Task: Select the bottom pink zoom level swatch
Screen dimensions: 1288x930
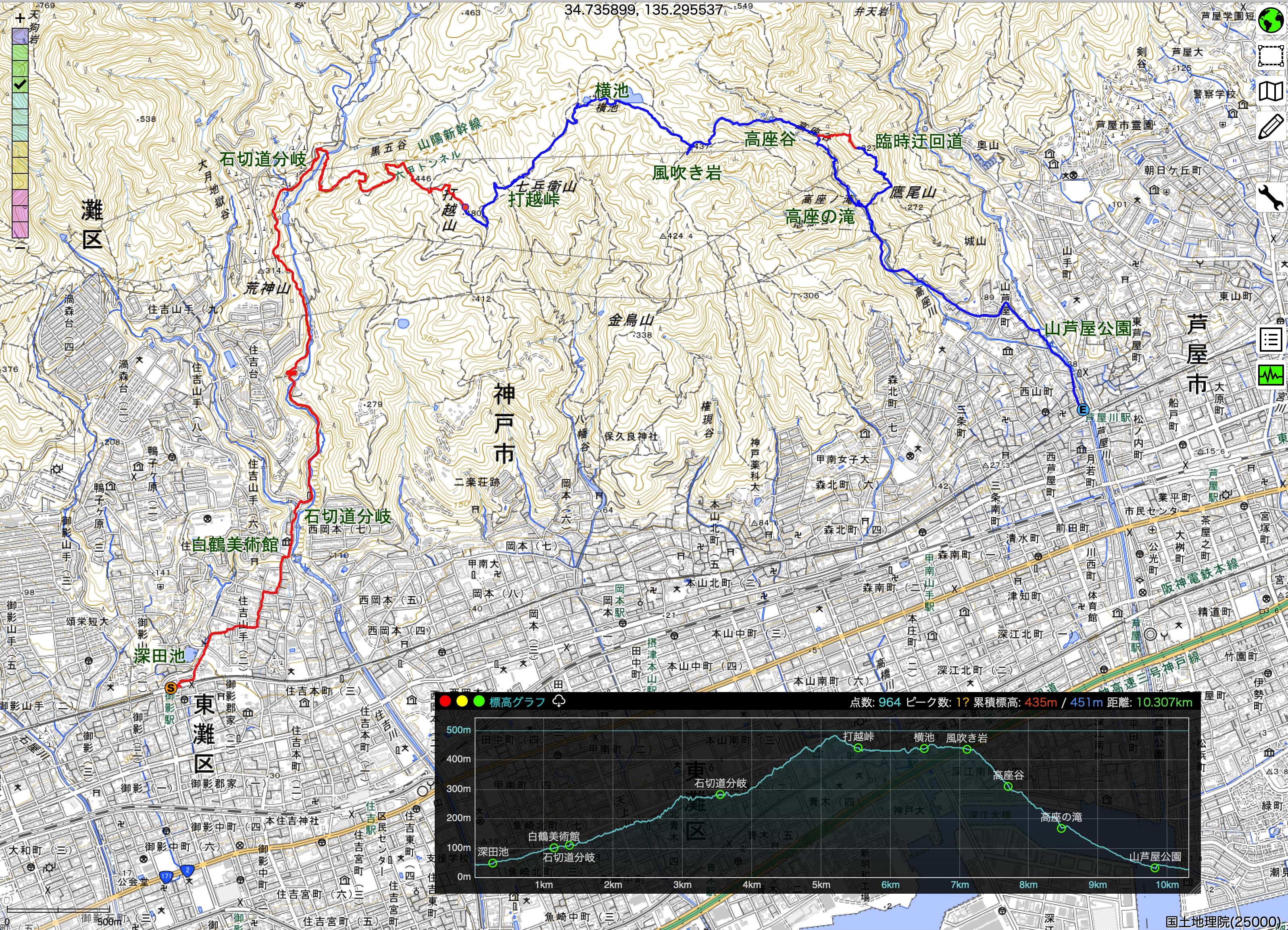Action: click(21, 229)
